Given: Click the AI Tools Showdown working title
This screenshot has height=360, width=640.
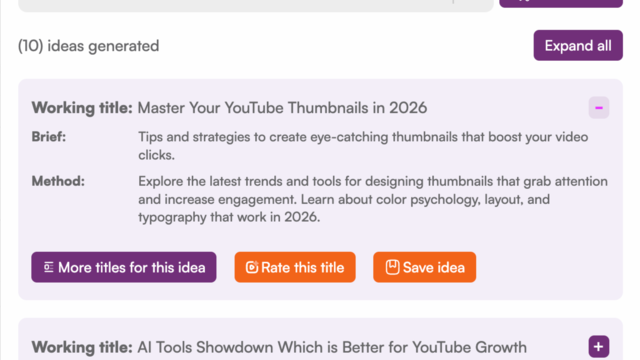Looking at the screenshot, I should click(x=332, y=347).
